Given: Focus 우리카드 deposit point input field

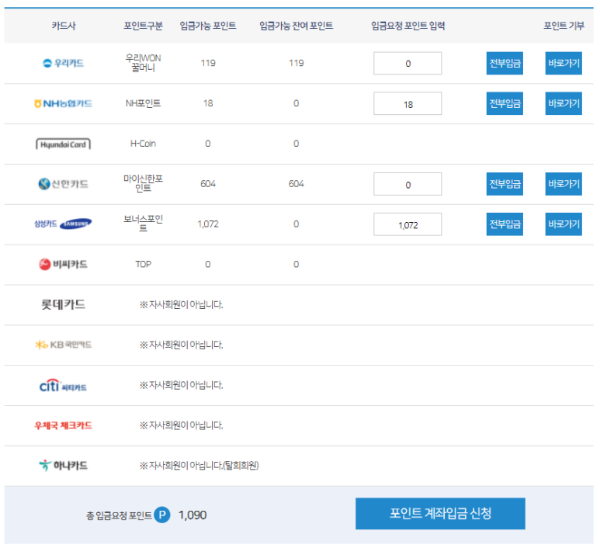Looking at the screenshot, I should 408,63.
